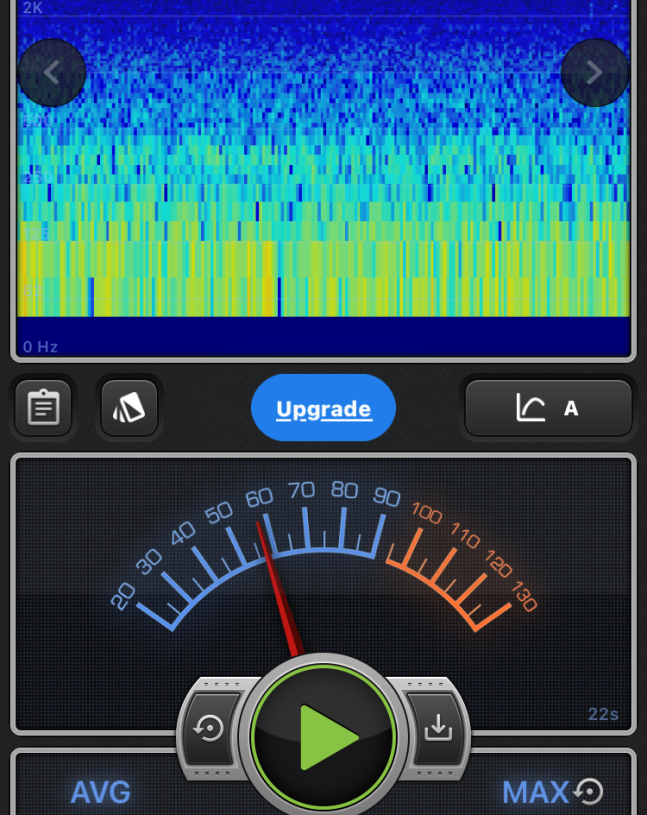
Task: Open the clipboard notes icon
Action: tap(43, 408)
